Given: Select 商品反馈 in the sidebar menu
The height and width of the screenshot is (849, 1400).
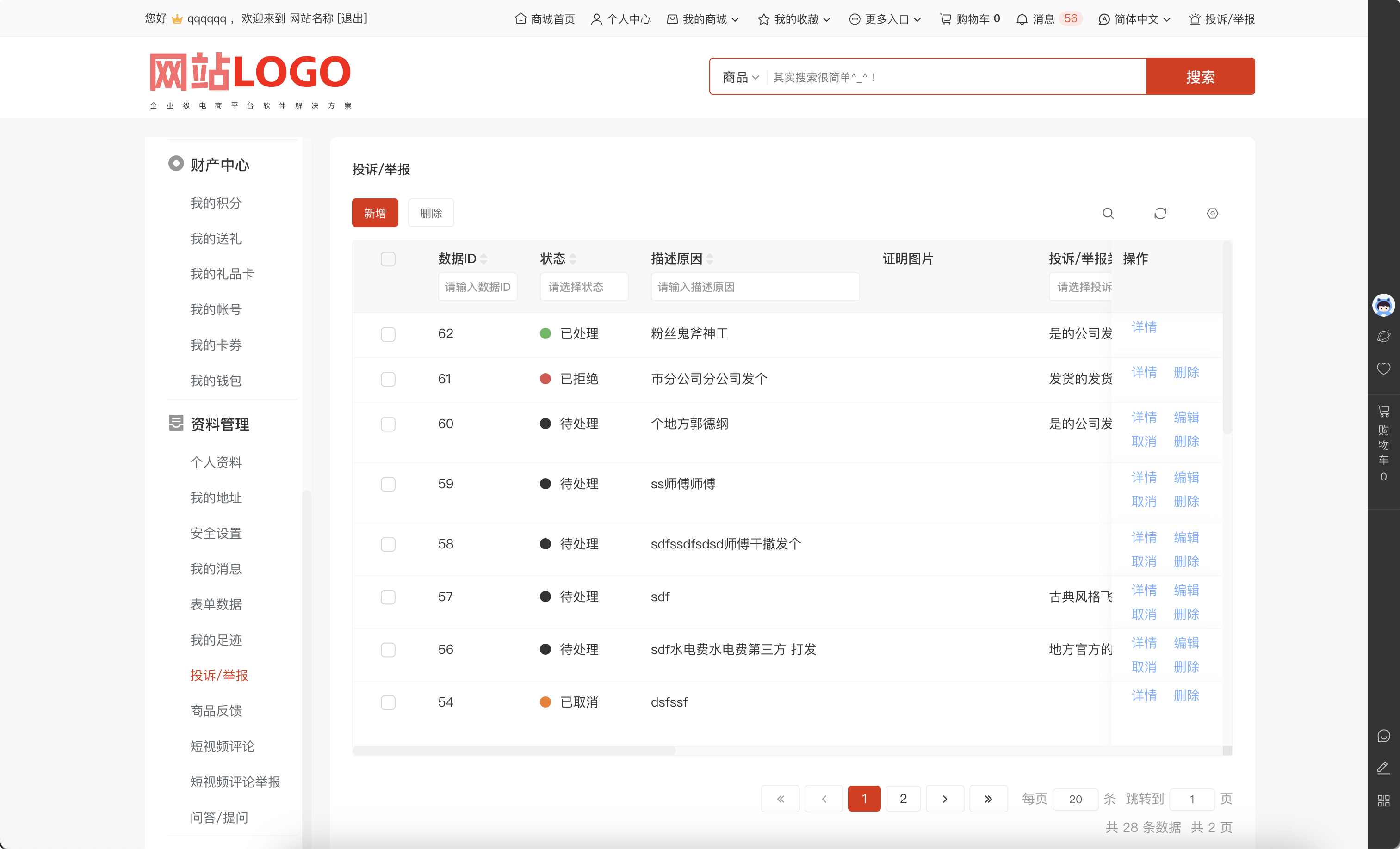Looking at the screenshot, I should tap(216, 710).
